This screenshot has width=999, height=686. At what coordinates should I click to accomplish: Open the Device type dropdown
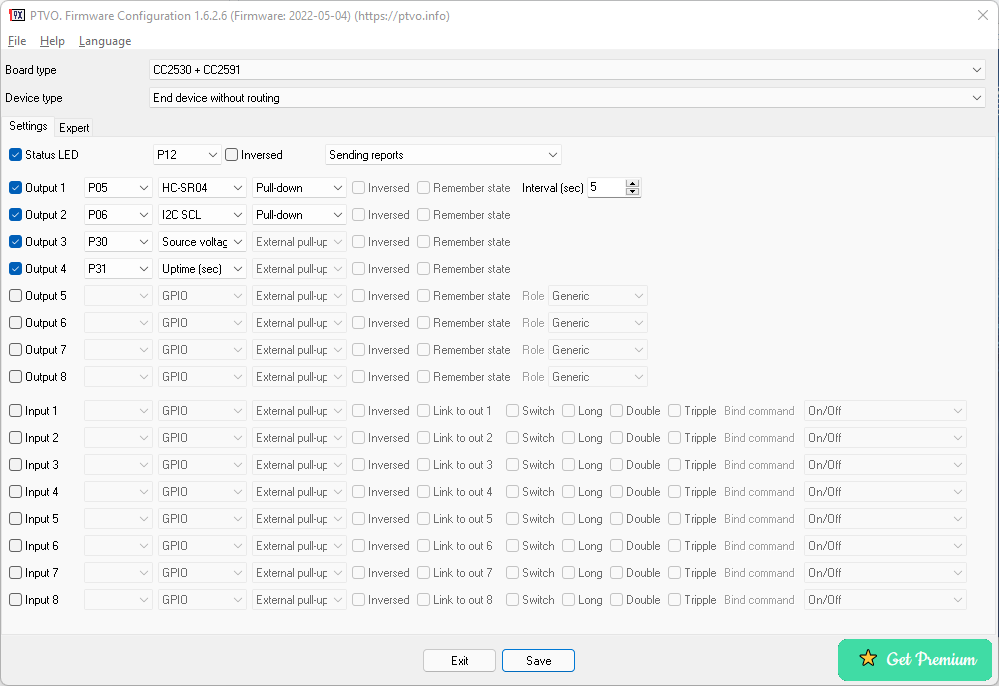pyautogui.click(x=976, y=97)
